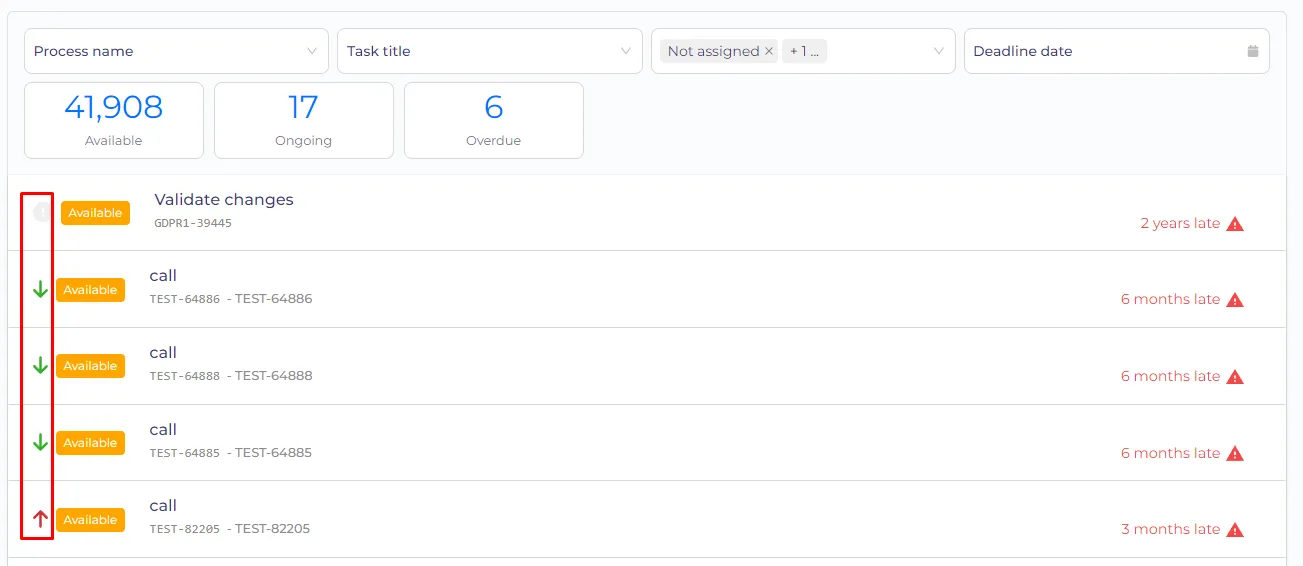Click the low priority arrow for TEST-64886

(x=40, y=290)
